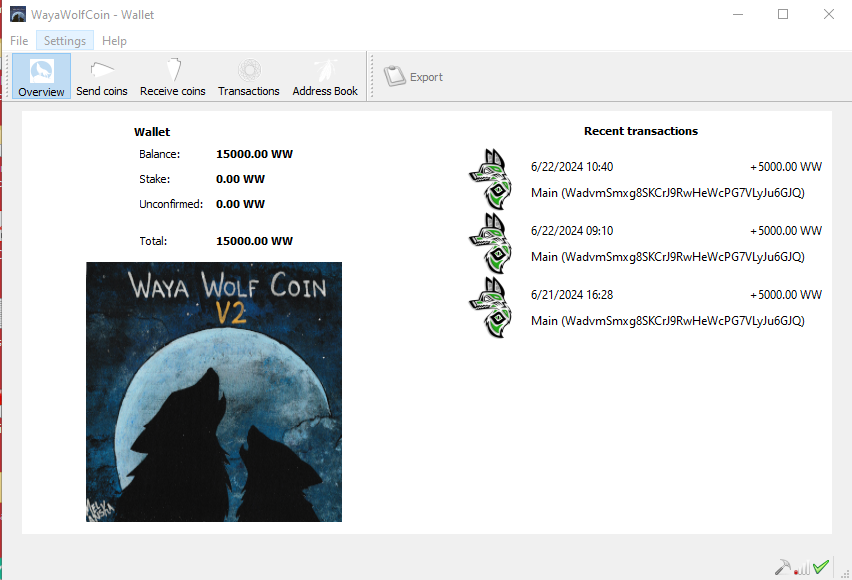
Task: Click Main address under 10:40 transaction
Action: [x=668, y=193]
